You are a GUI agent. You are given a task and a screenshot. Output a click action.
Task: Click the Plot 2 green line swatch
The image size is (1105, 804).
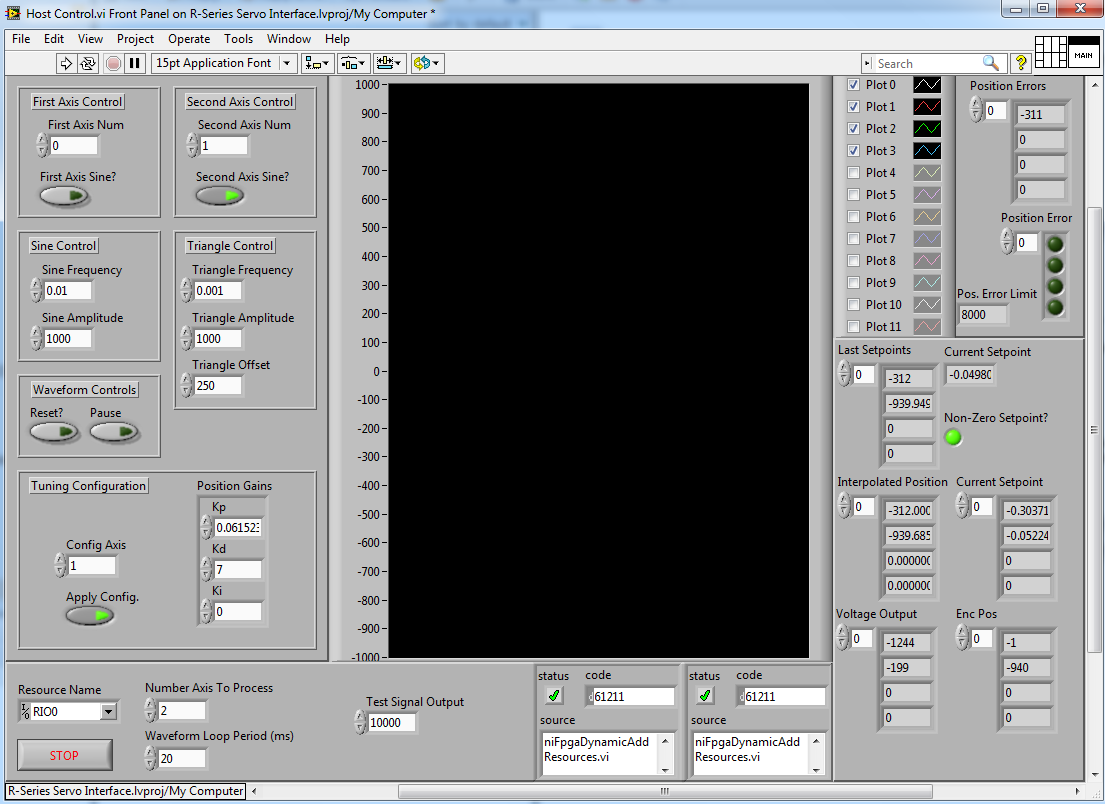[x=927, y=129]
